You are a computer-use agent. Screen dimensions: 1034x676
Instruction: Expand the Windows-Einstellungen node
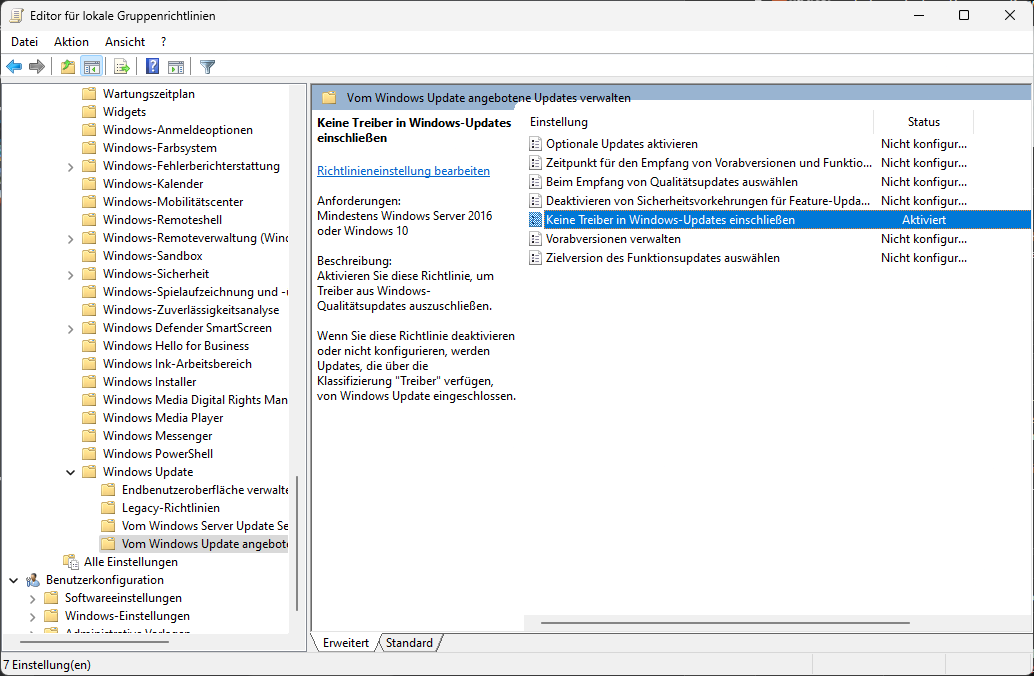[32, 617]
